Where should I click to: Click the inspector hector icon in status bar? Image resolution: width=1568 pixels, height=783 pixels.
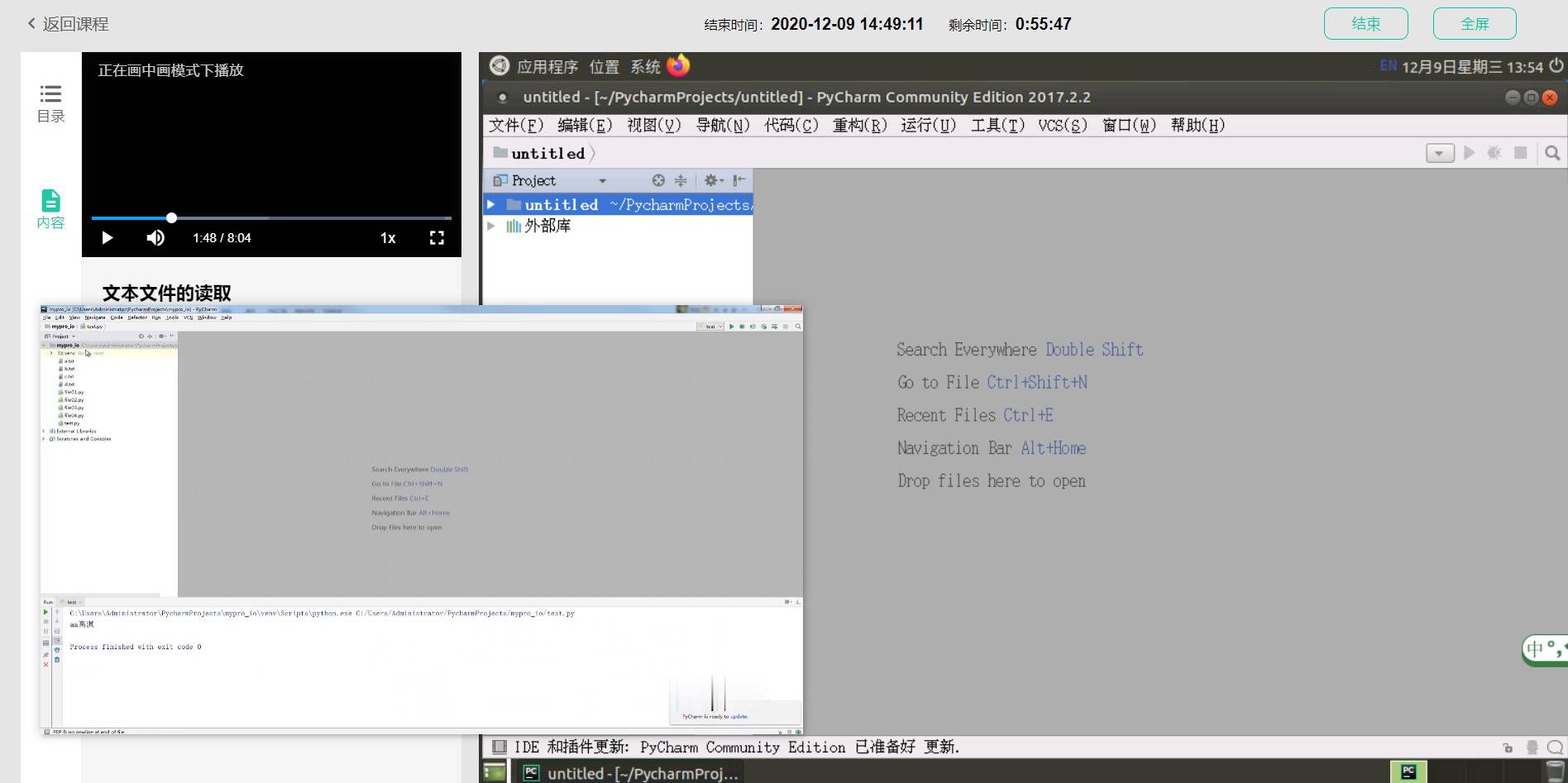tap(1532, 747)
